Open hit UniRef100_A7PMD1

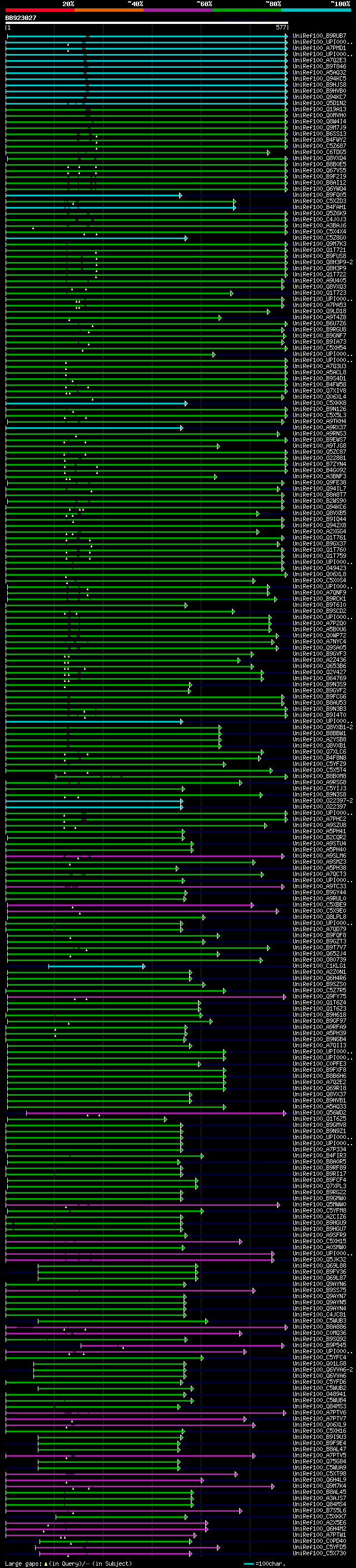tap(319, 48)
